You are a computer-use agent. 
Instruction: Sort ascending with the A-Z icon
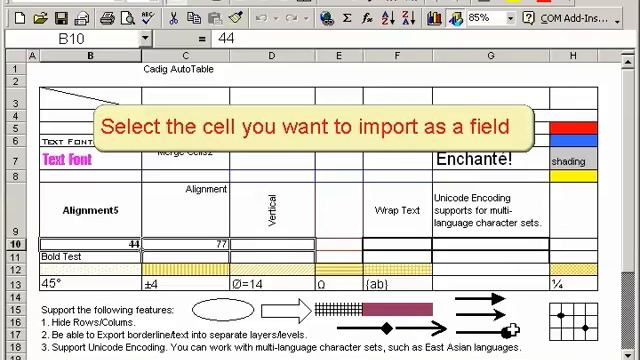click(388, 18)
